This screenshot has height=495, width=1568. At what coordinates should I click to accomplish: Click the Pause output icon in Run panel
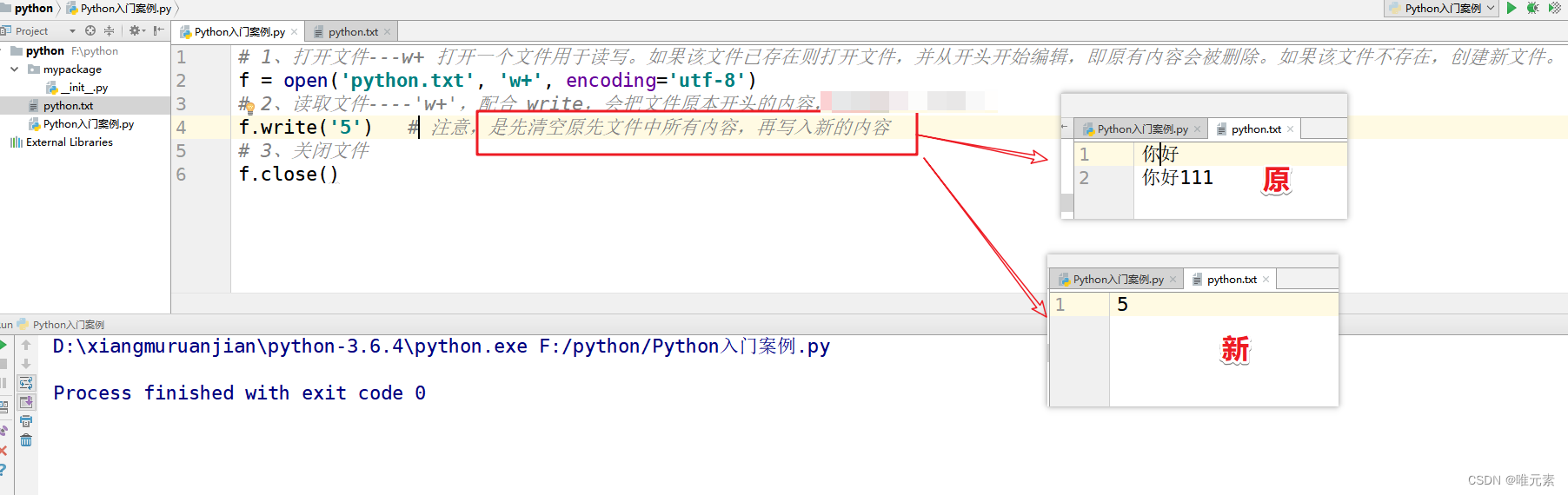point(3,383)
